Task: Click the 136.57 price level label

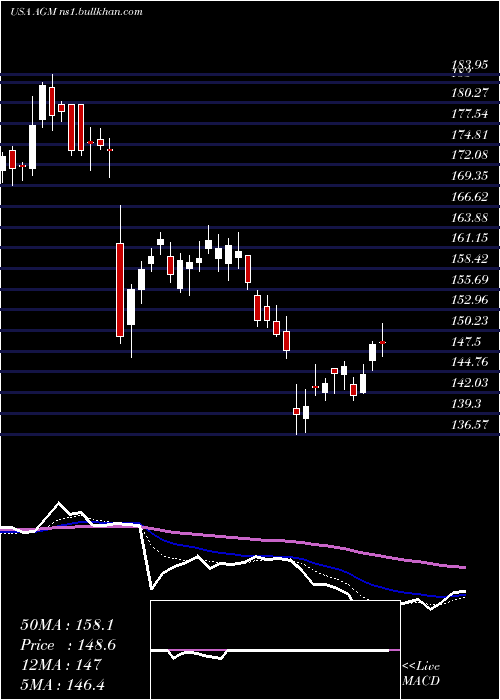Action: [x=469, y=425]
